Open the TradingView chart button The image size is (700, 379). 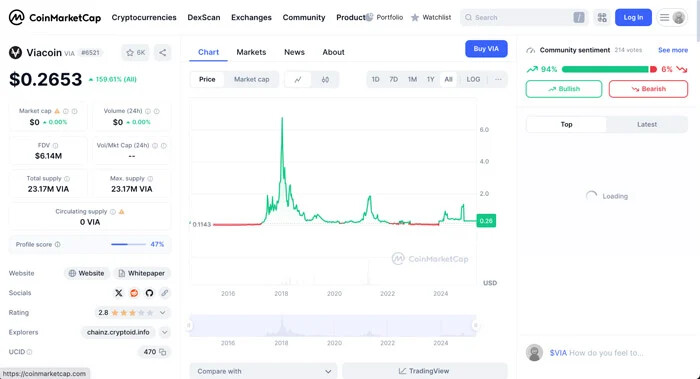424,371
